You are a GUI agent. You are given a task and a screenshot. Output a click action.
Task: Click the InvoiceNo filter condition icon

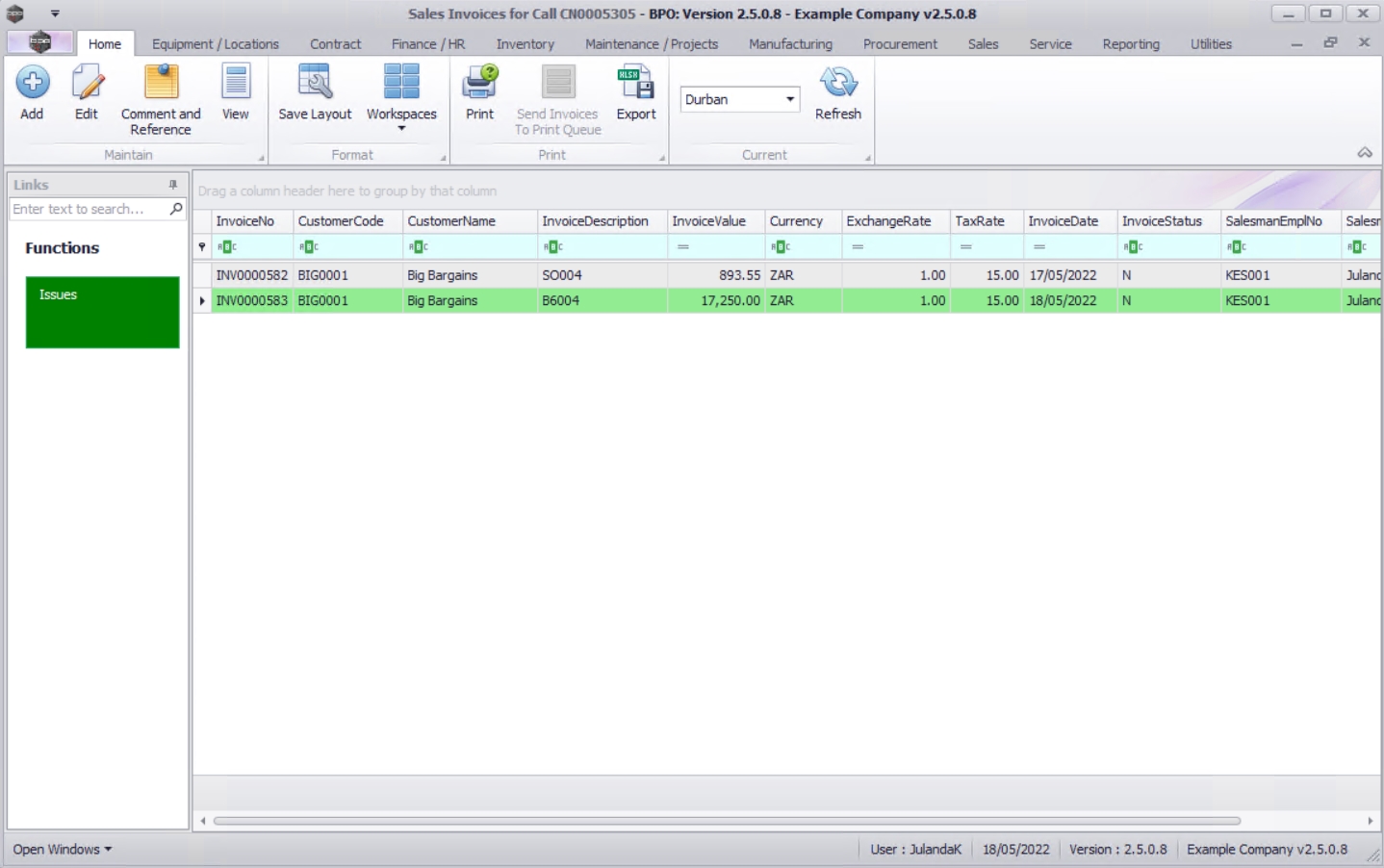226,247
